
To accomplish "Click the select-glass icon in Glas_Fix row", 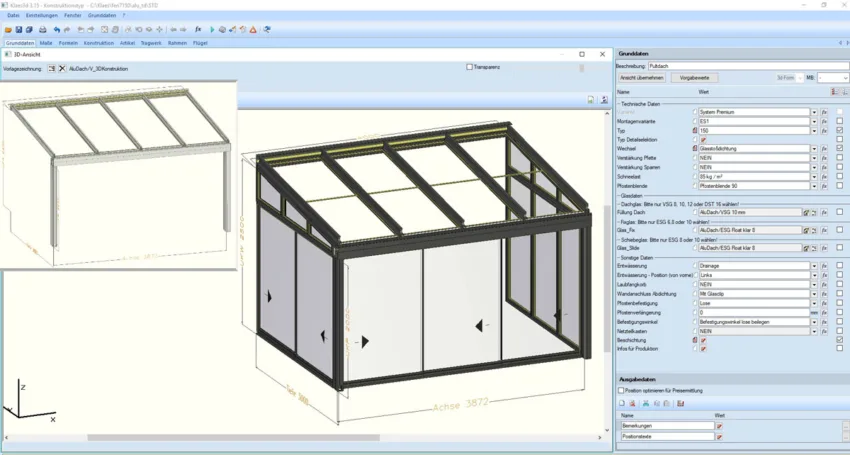I will pos(806,230).
